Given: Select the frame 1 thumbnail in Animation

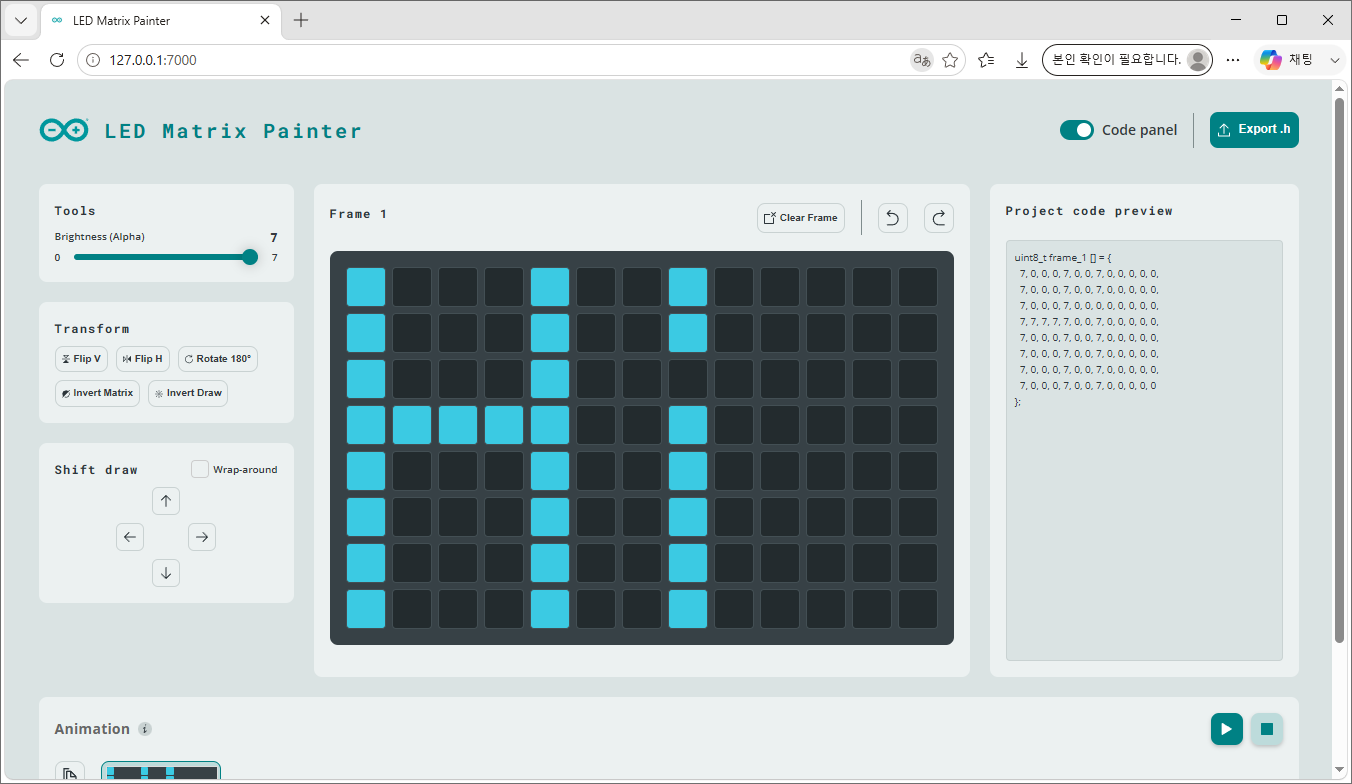Looking at the screenshot, I should point(161,772).
